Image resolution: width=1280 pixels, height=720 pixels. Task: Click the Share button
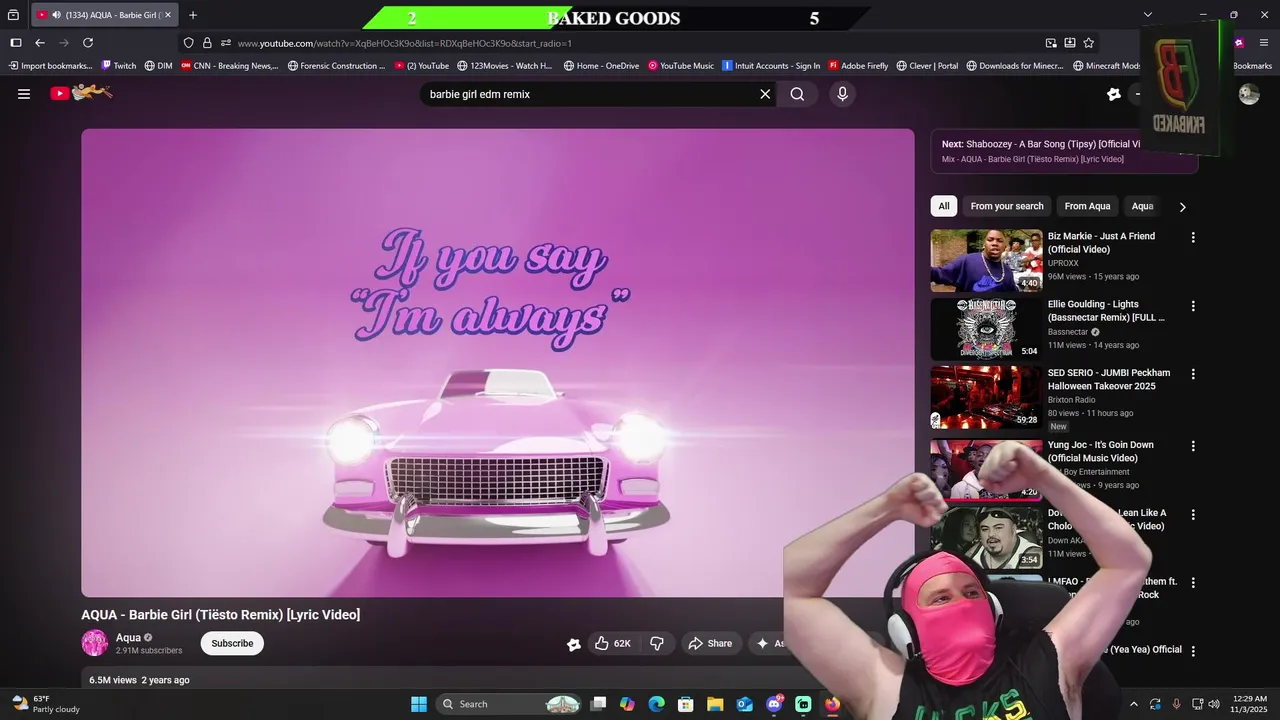coord(710,643)
